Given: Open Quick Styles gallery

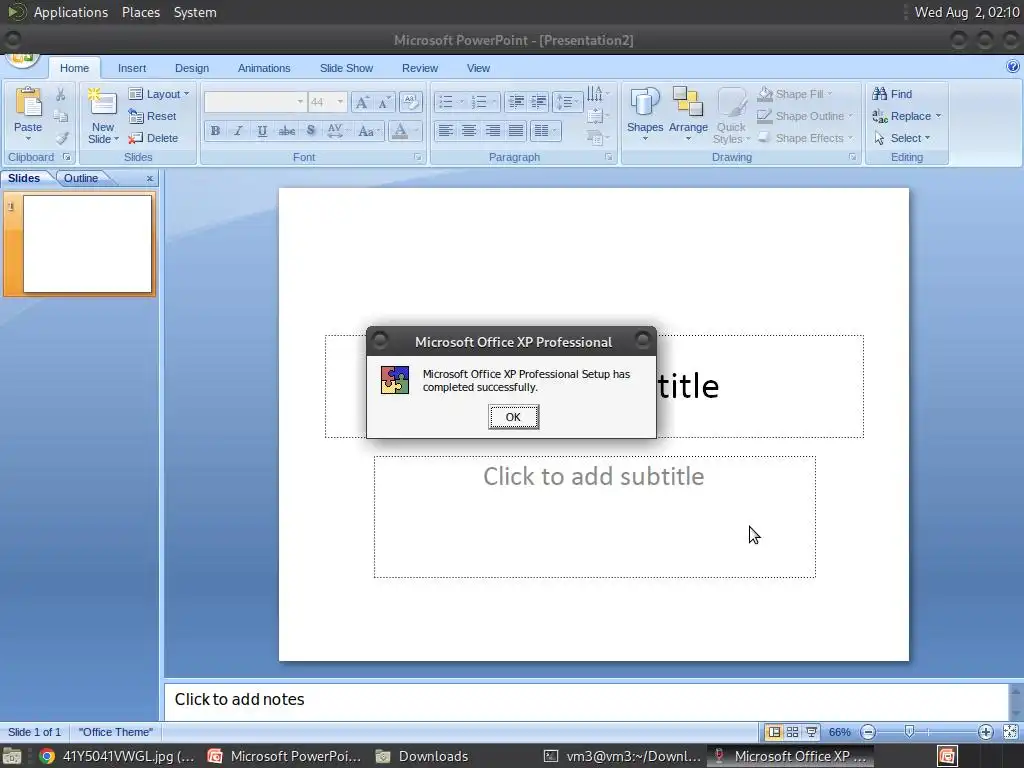Looking at the screenshot, I should point(731,116).
